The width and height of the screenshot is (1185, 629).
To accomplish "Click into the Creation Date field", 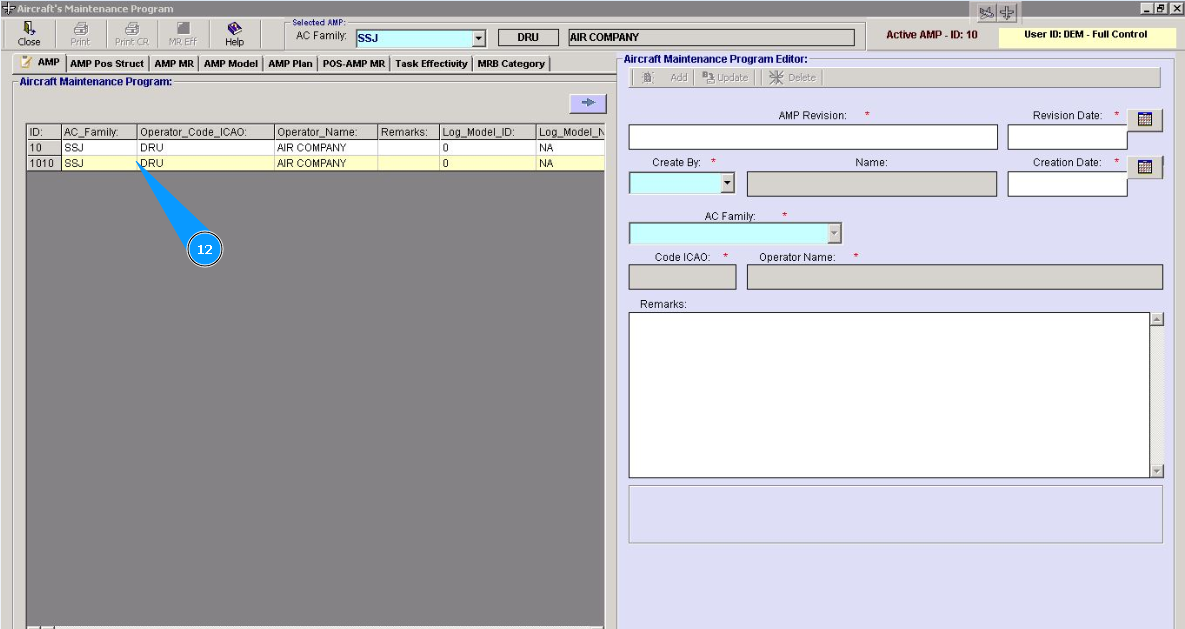I will [1067, 184].
